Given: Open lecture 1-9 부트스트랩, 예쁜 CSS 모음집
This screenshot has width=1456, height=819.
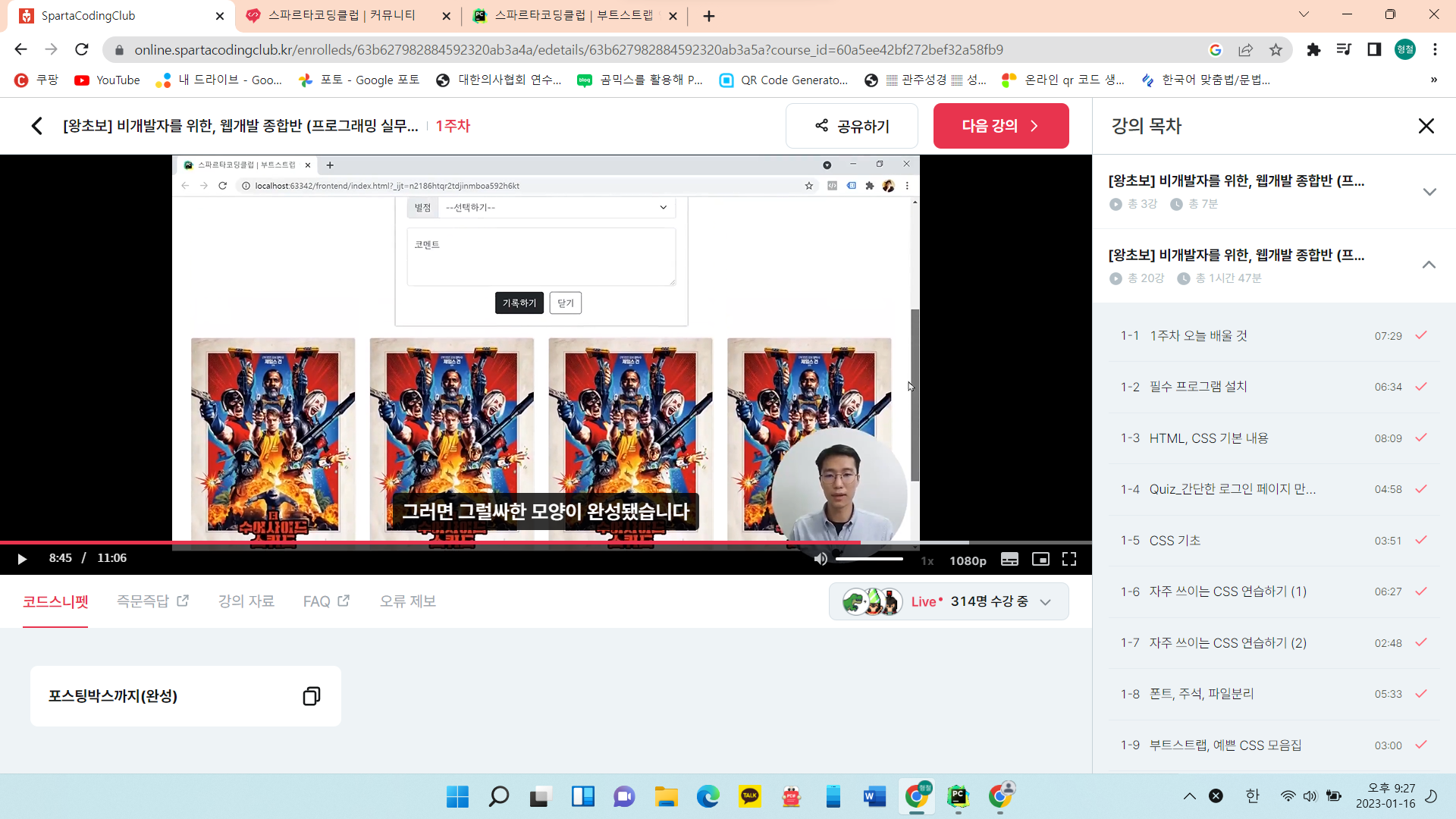Looking at the screenshot, I should [x=1274, y=745].
